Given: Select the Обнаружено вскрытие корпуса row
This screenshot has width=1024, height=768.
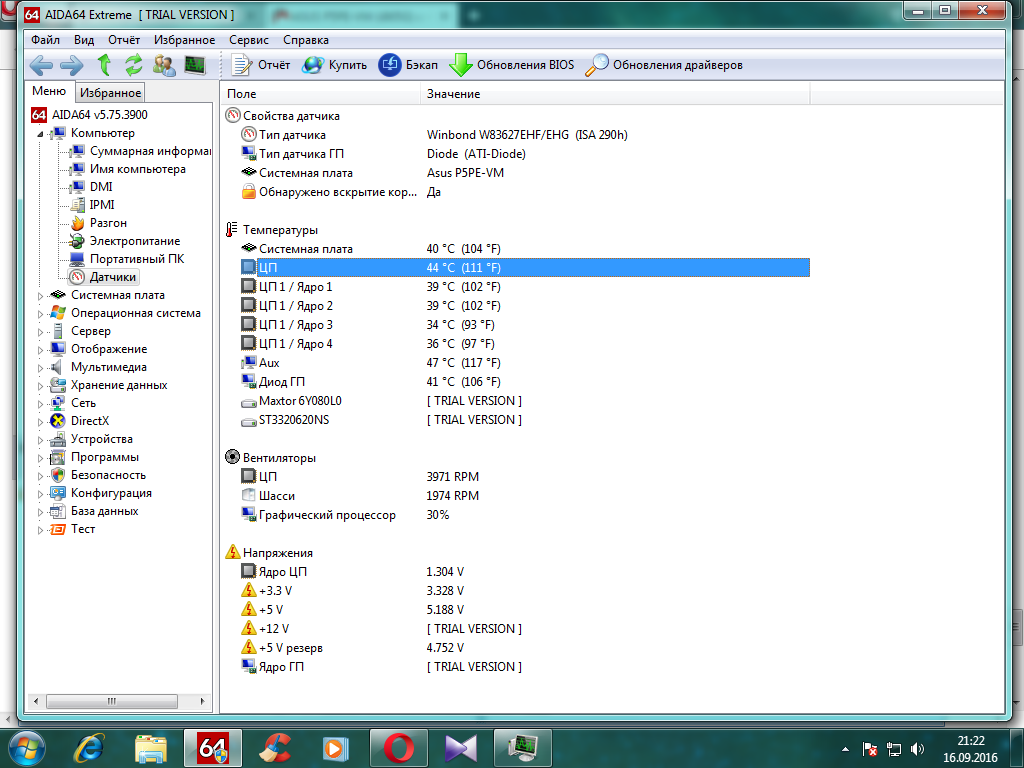Looking at the screenshot, I should pyautogui.click(x=525, y=192).
